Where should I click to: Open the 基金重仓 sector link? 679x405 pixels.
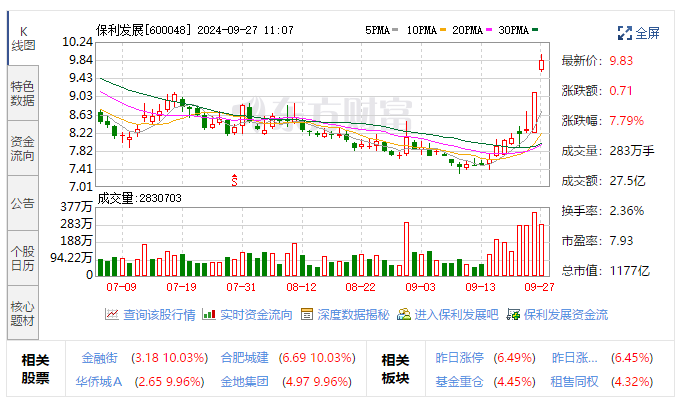[x=459, y=381]
